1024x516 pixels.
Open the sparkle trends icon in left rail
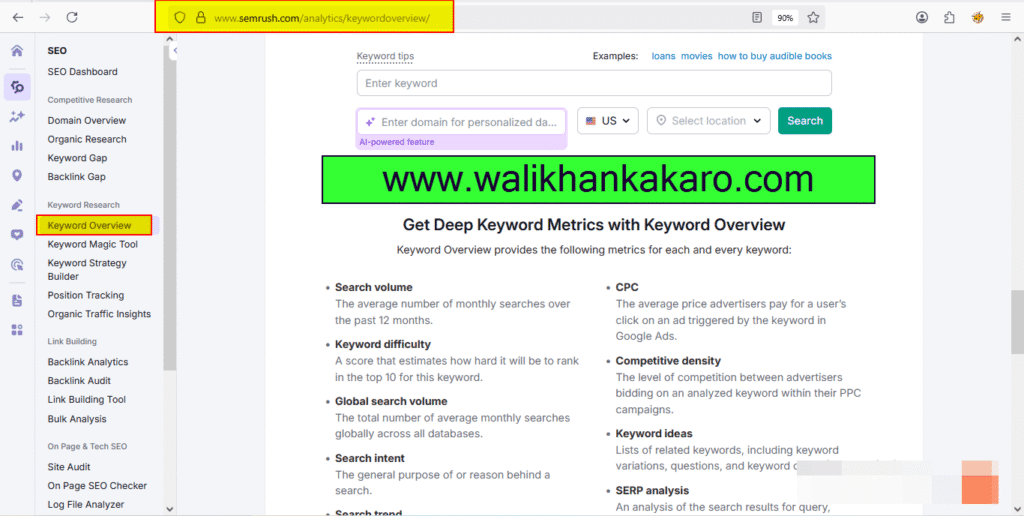[x=17, y=116]
